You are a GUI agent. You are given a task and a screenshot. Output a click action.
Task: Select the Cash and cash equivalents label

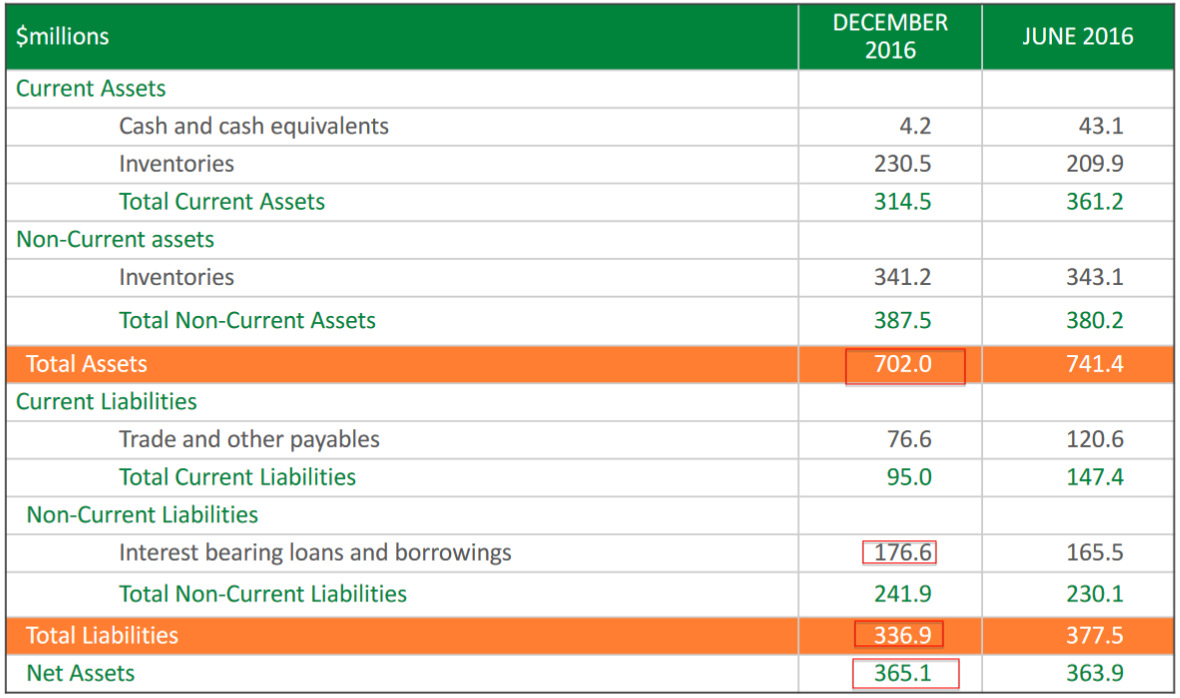tap(254, 126)
